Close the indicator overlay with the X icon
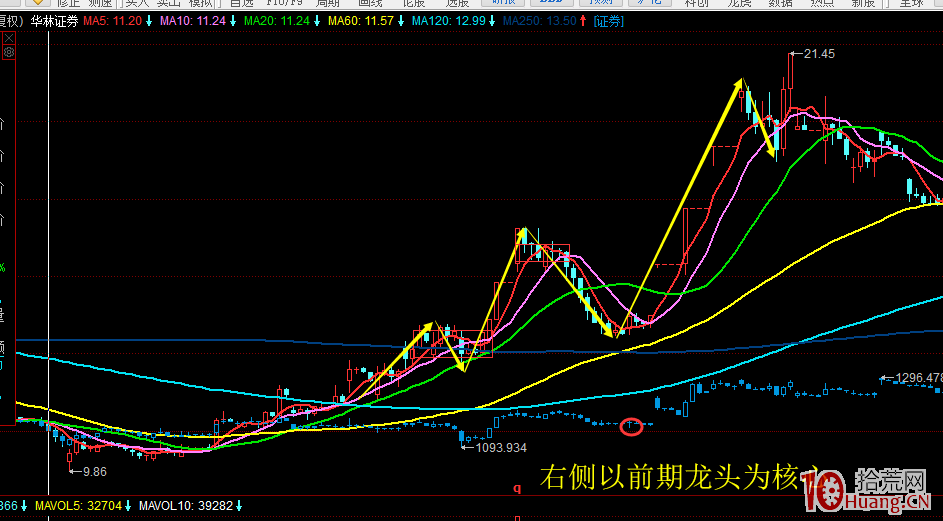The image size is (943, 521). coord(8,39)
